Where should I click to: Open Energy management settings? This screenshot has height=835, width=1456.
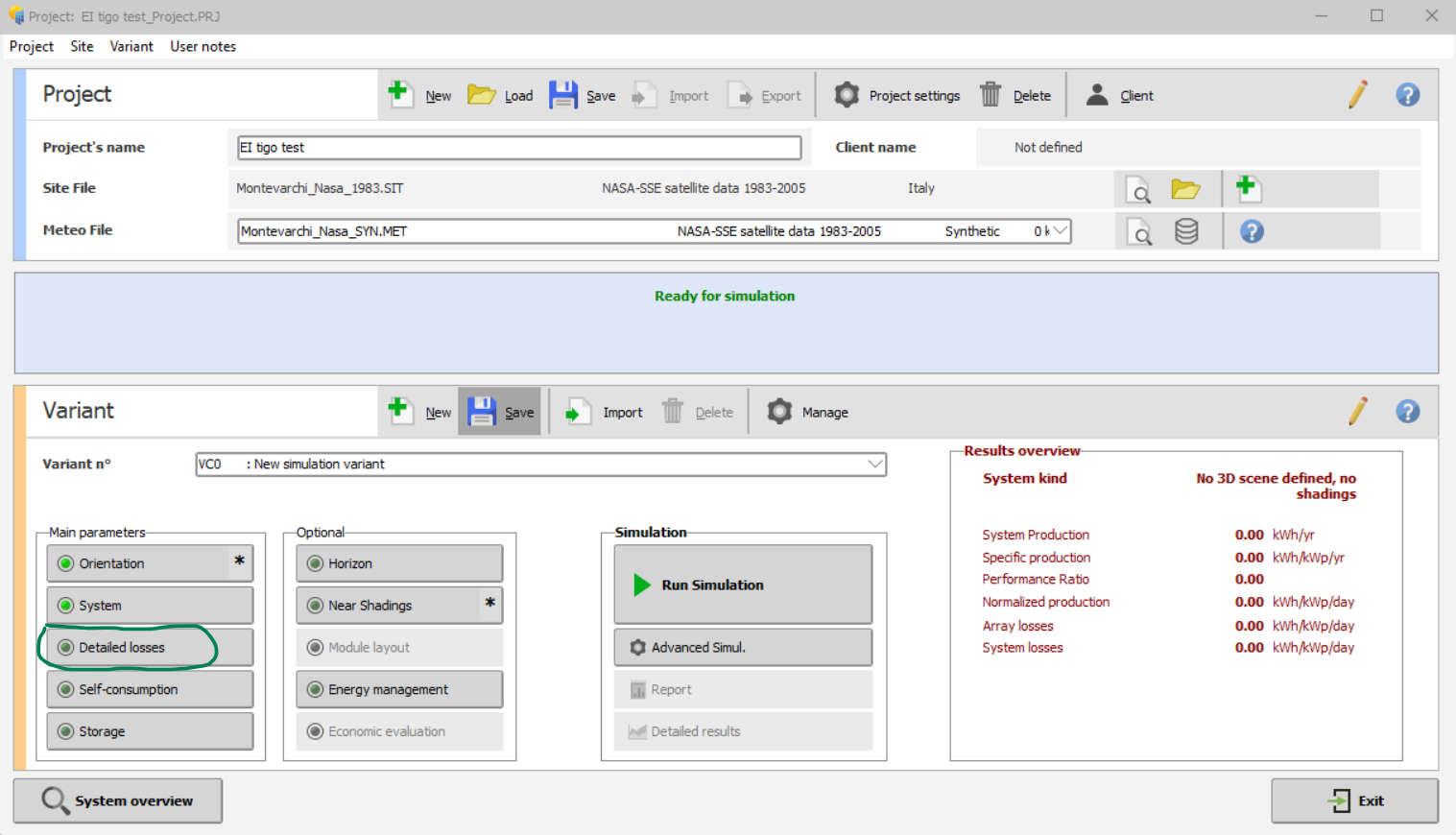click(x=399, y=689)
